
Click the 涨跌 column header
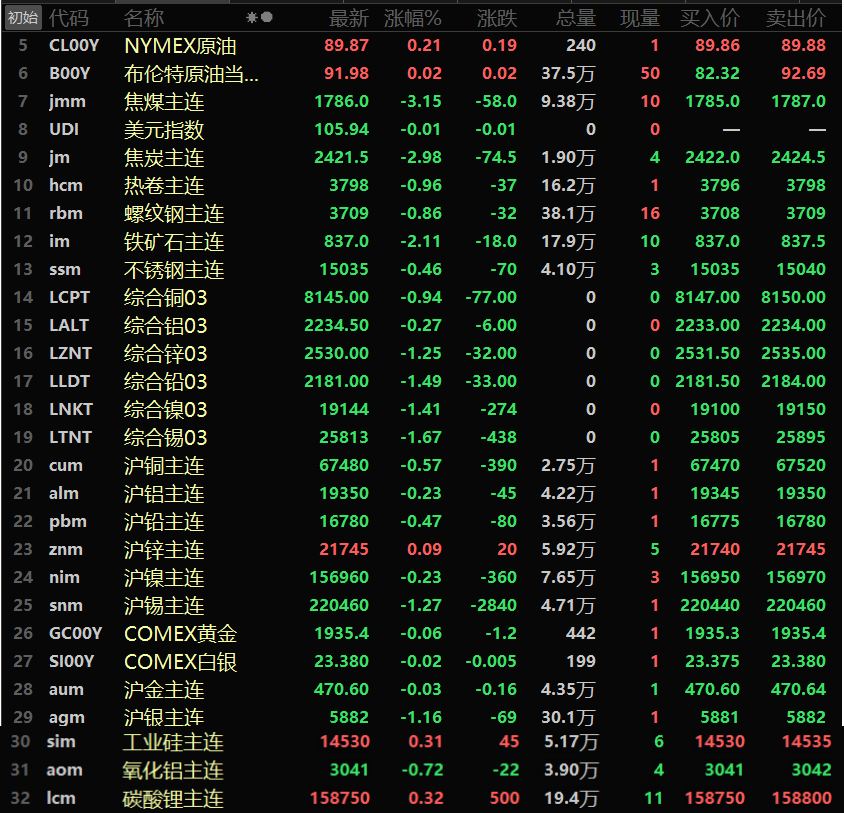point(496,18)
